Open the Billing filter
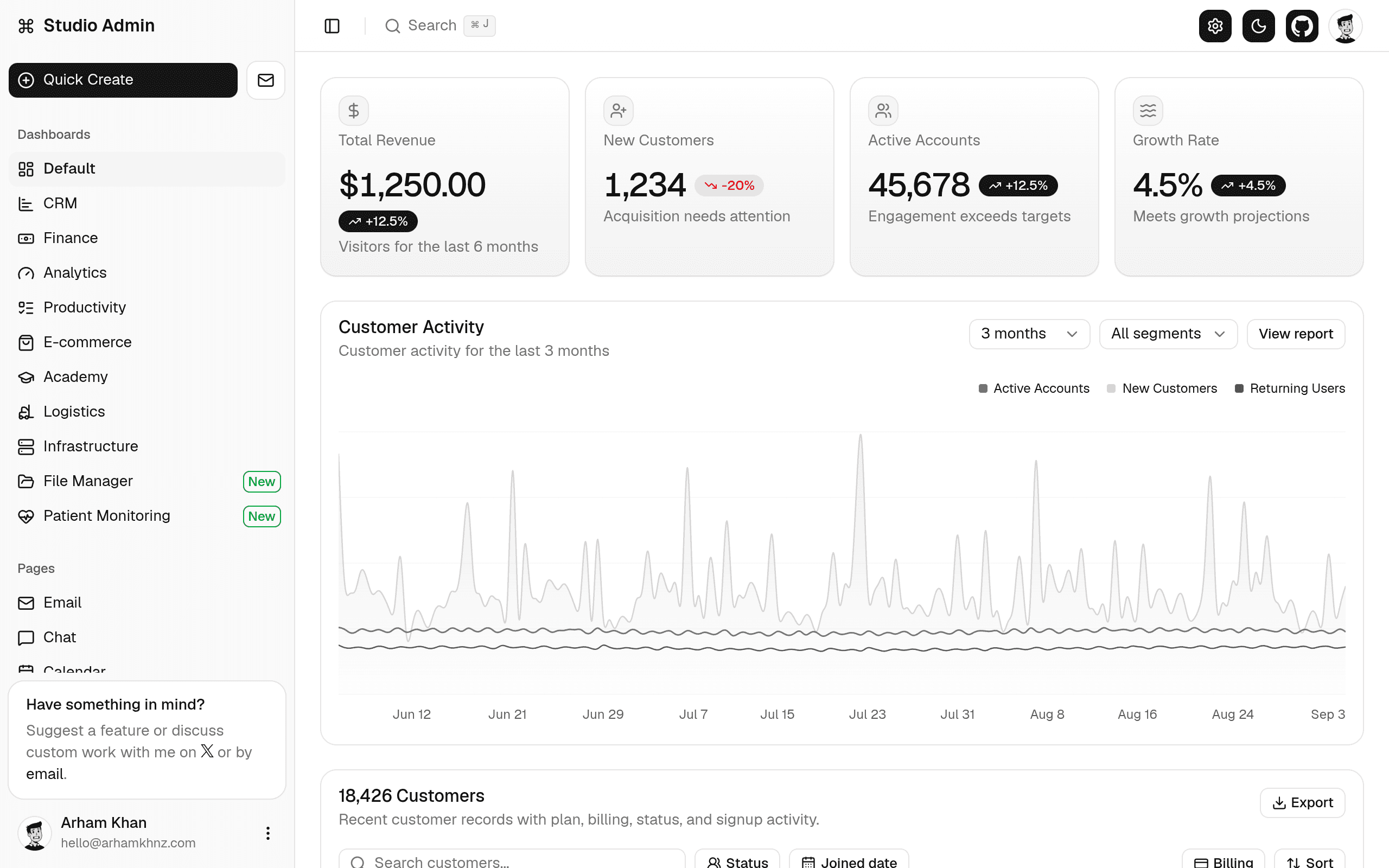The image size is (1389, 868). click(1223, 860)
